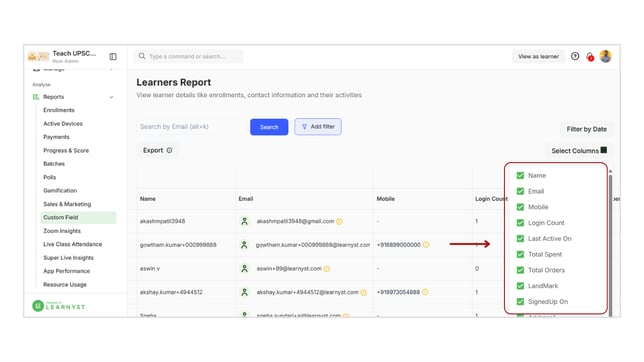Open Batches report
Image resolution: width=644 pixels, height=362 pixels.
coord(54,164)
